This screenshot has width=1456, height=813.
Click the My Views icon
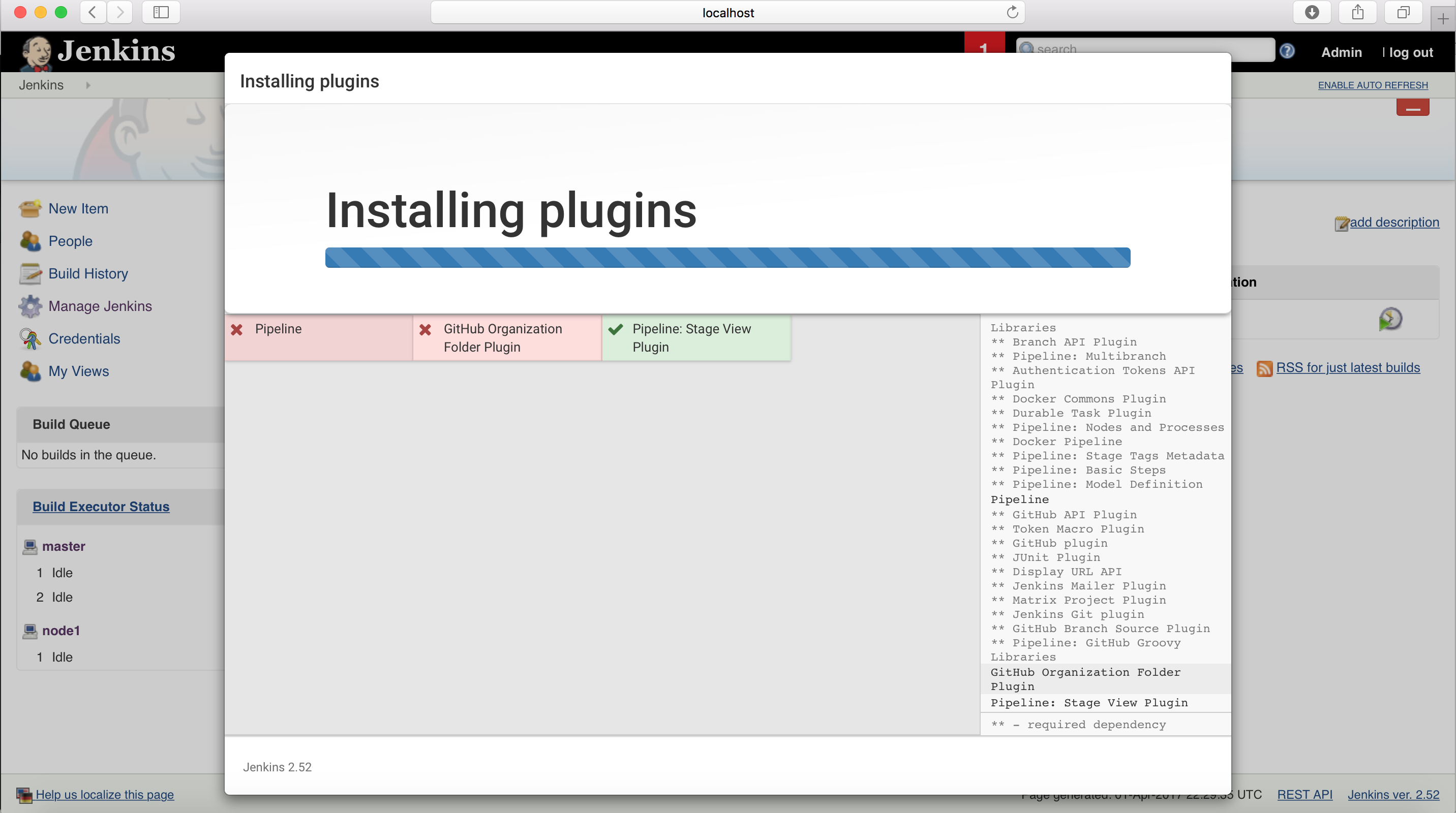pyautogui.click(x=30, y=371)
